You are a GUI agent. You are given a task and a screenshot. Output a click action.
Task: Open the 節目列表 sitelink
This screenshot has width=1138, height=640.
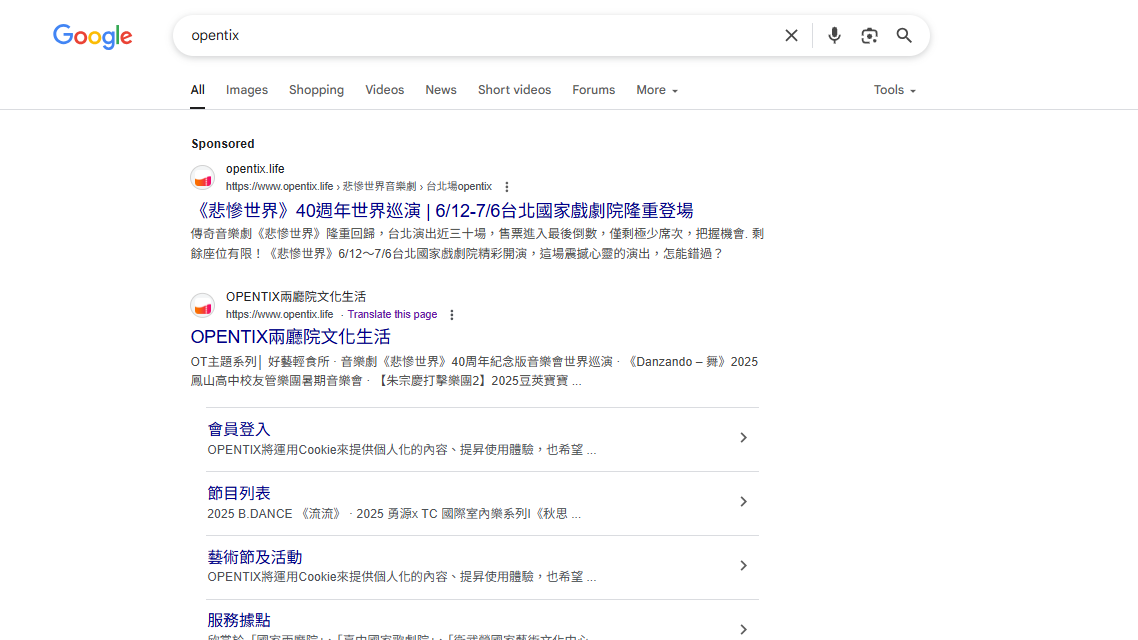(239, 493)
